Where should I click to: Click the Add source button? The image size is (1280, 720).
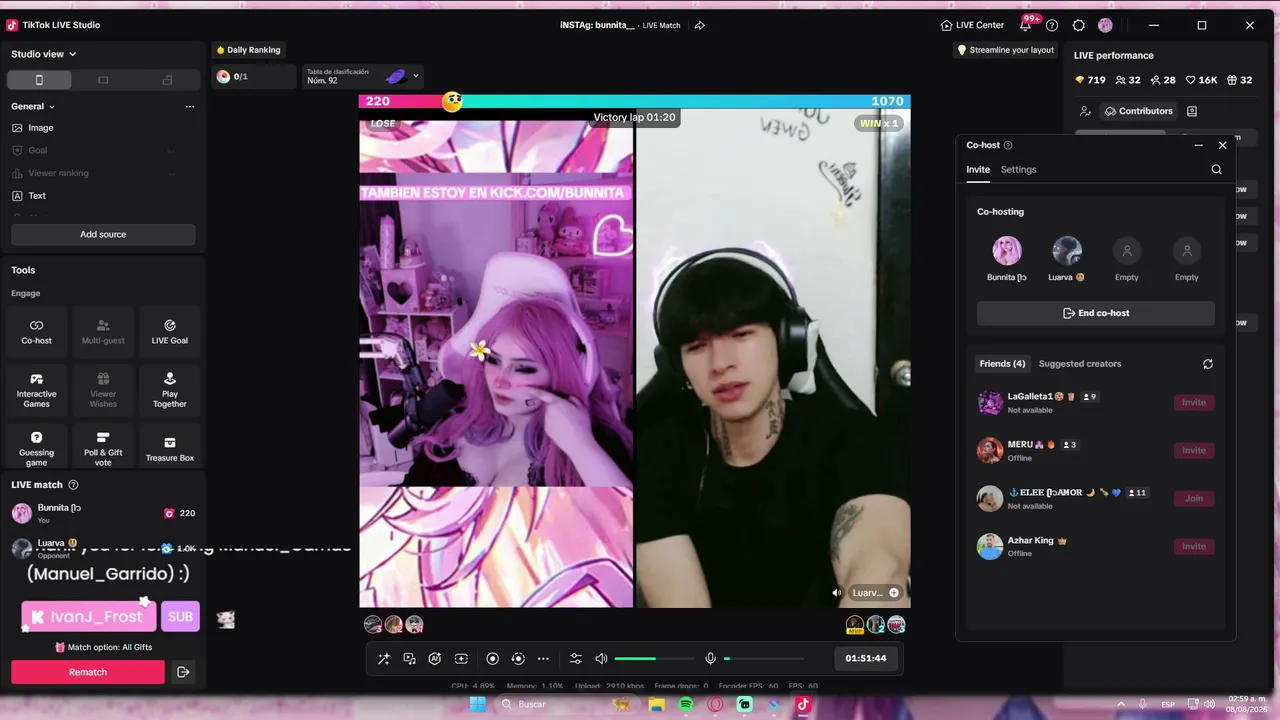(x=103, y=234)
